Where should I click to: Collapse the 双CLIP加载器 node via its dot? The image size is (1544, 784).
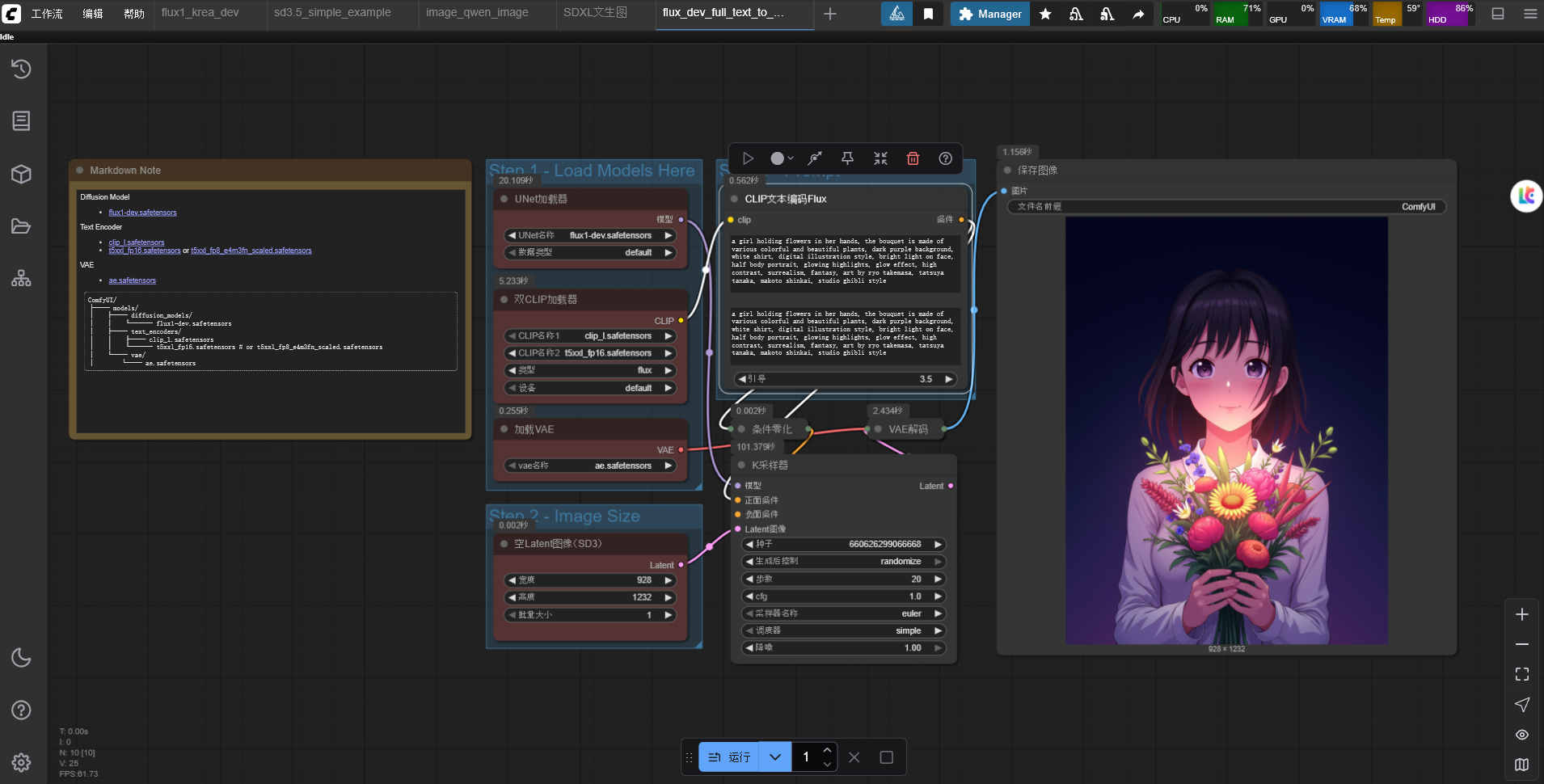click(504, 299)
